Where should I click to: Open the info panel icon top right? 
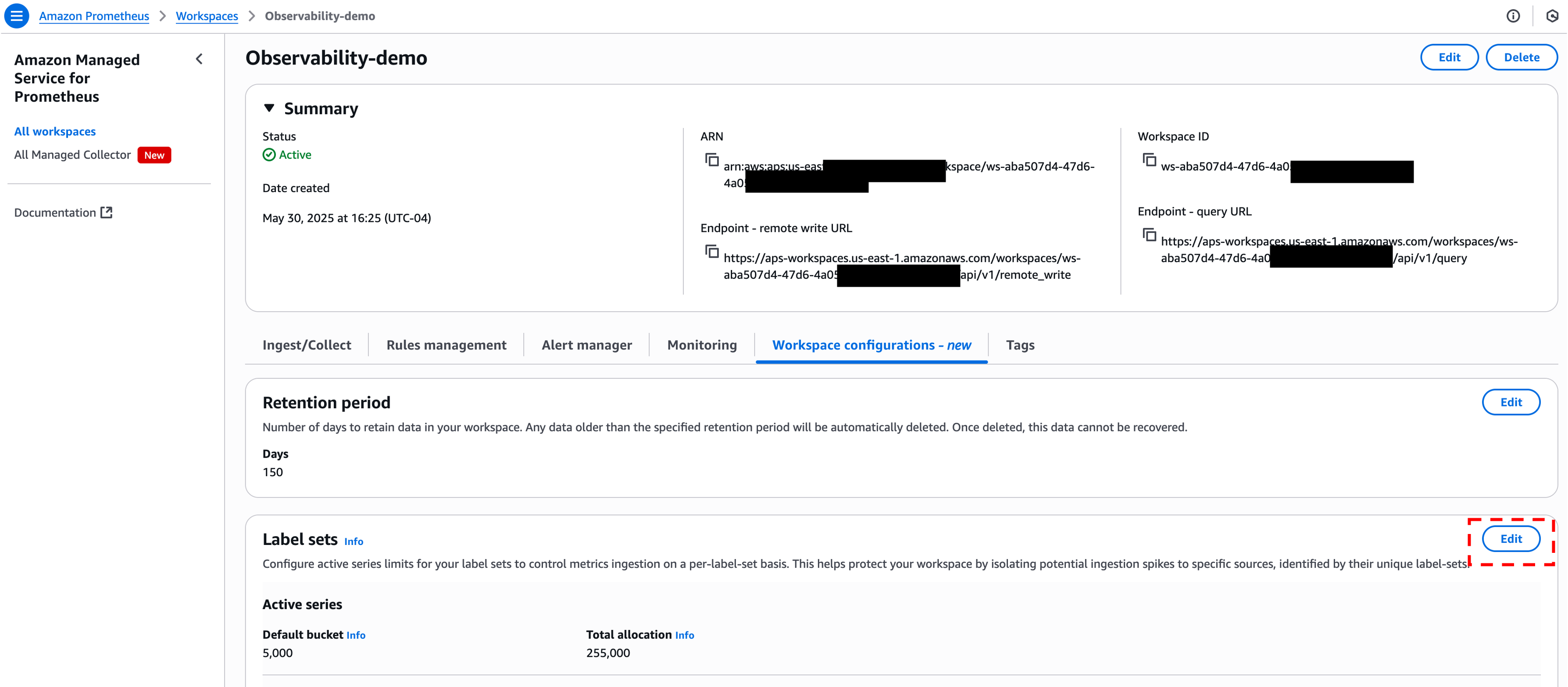[1514, 16]
